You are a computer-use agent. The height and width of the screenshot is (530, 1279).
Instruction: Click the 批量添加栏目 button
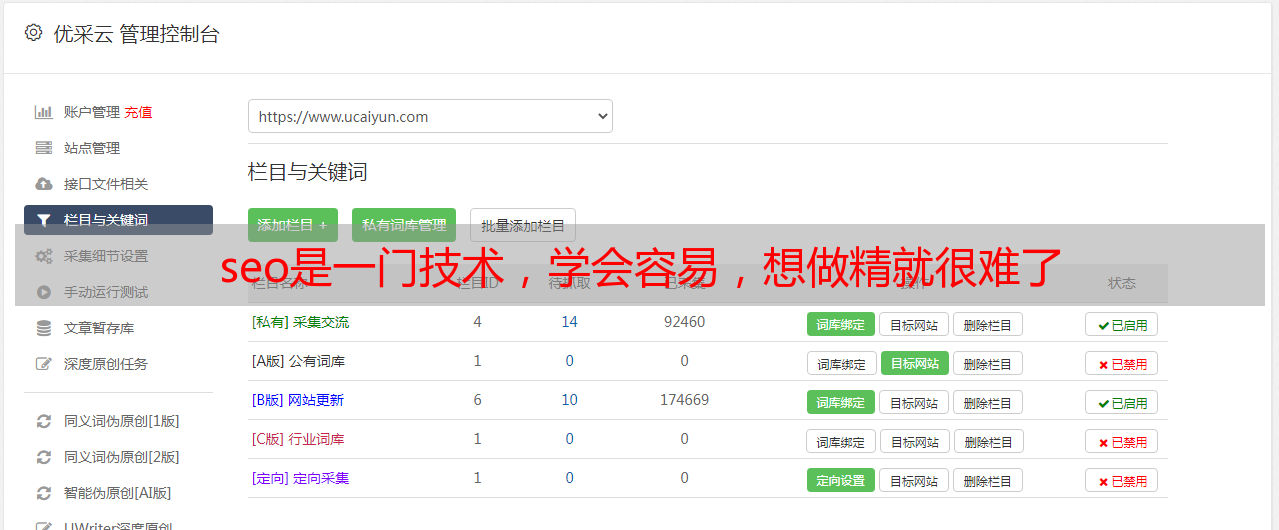[523, 225]
